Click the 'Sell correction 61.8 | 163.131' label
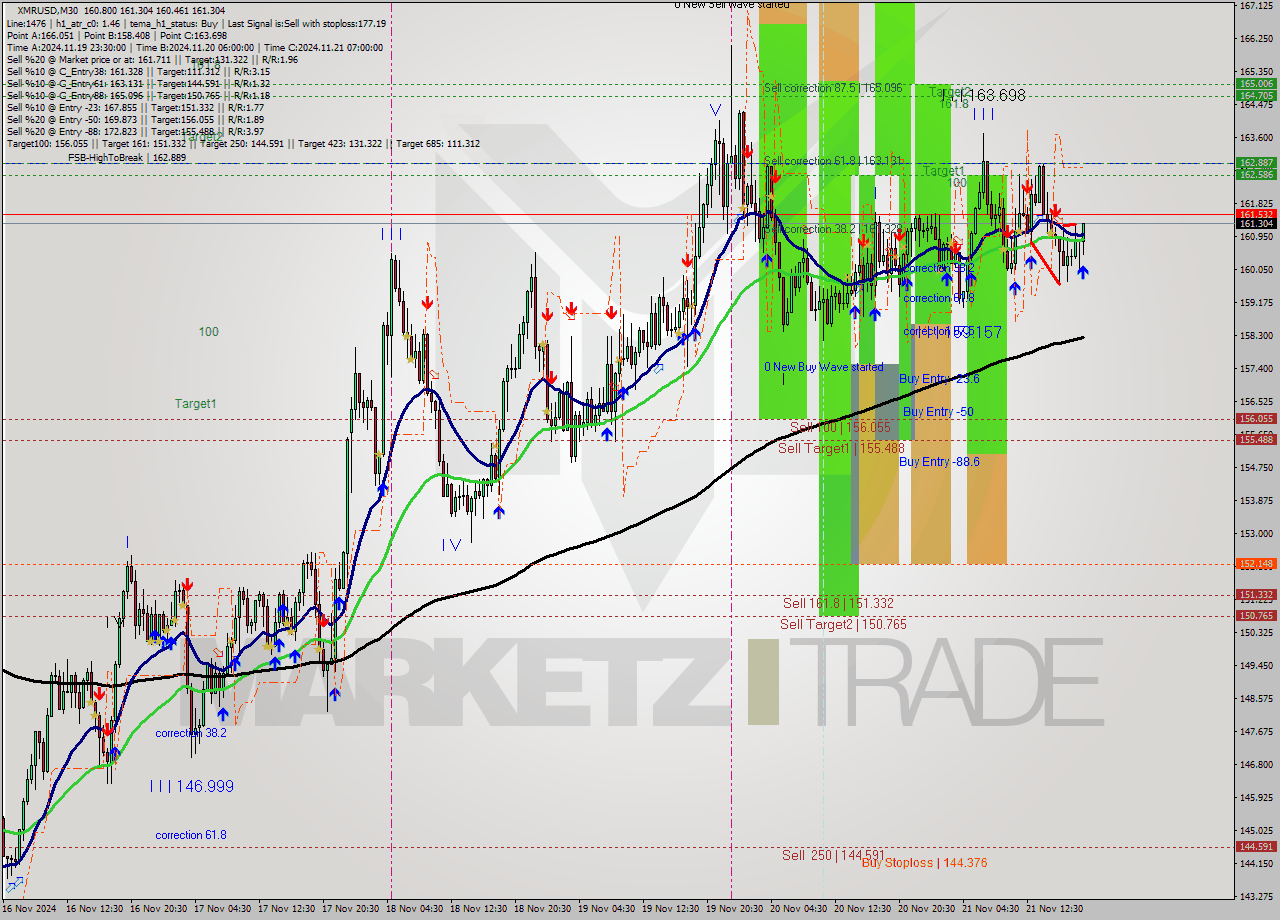 coord(833,161)
